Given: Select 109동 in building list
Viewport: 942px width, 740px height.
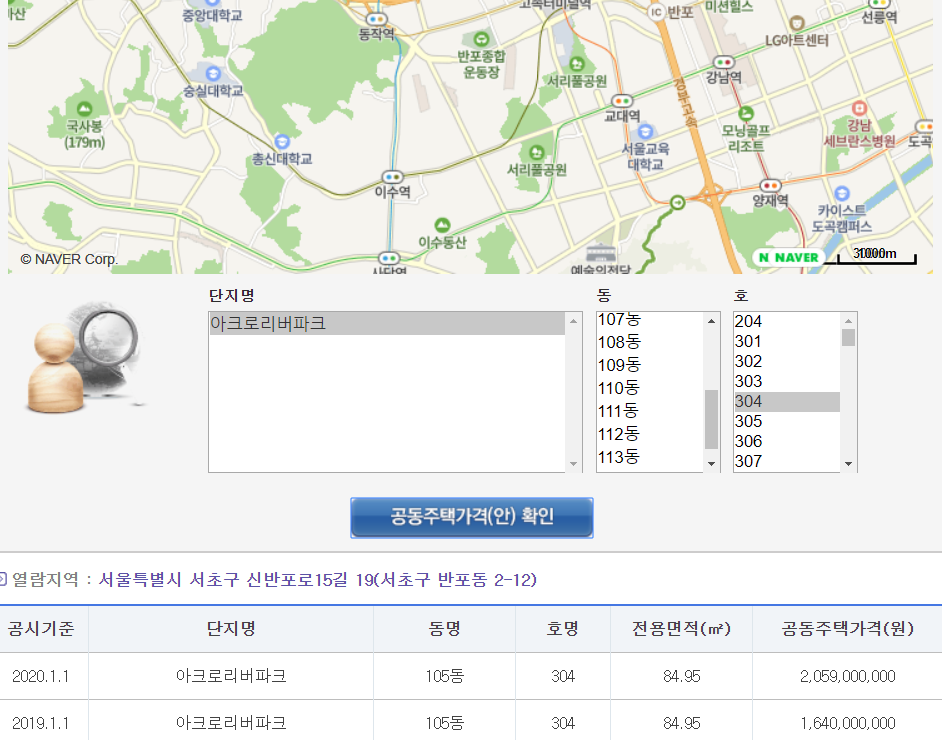Looking at the screenshot, I should click(649, 365).
